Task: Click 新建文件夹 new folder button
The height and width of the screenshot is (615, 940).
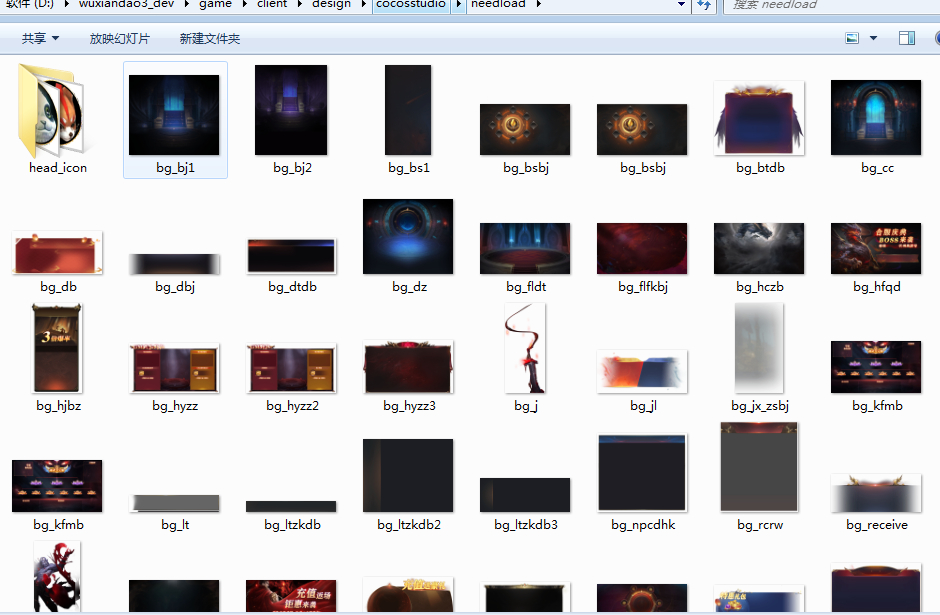Action: click(x=210, y=38)
